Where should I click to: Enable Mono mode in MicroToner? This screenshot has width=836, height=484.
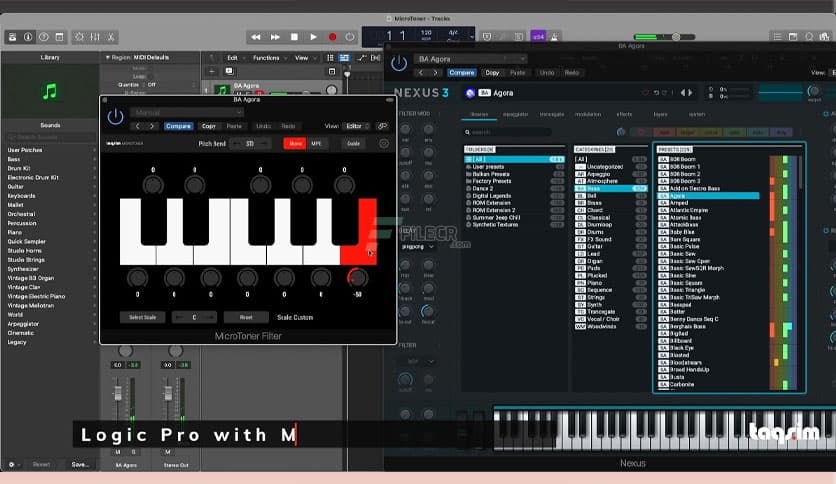click(x=294, y=143)
